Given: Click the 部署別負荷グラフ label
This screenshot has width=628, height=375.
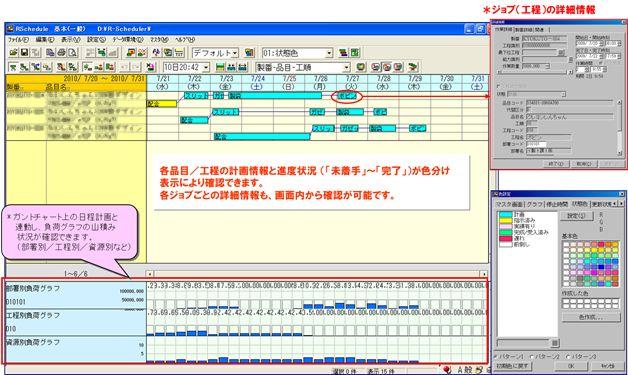Looking at the screenshot, I should point(34,288).
